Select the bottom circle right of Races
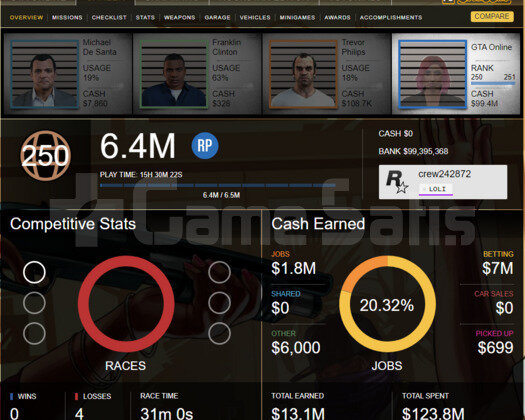 pos(219,334)
